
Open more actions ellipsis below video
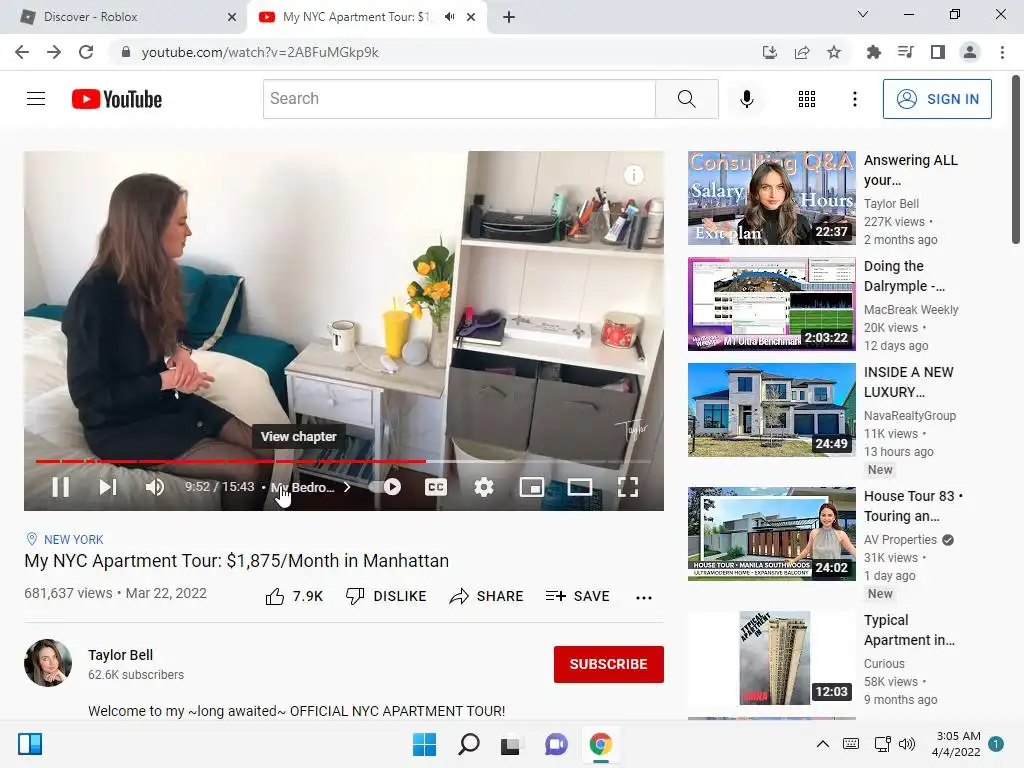point(644,597)
